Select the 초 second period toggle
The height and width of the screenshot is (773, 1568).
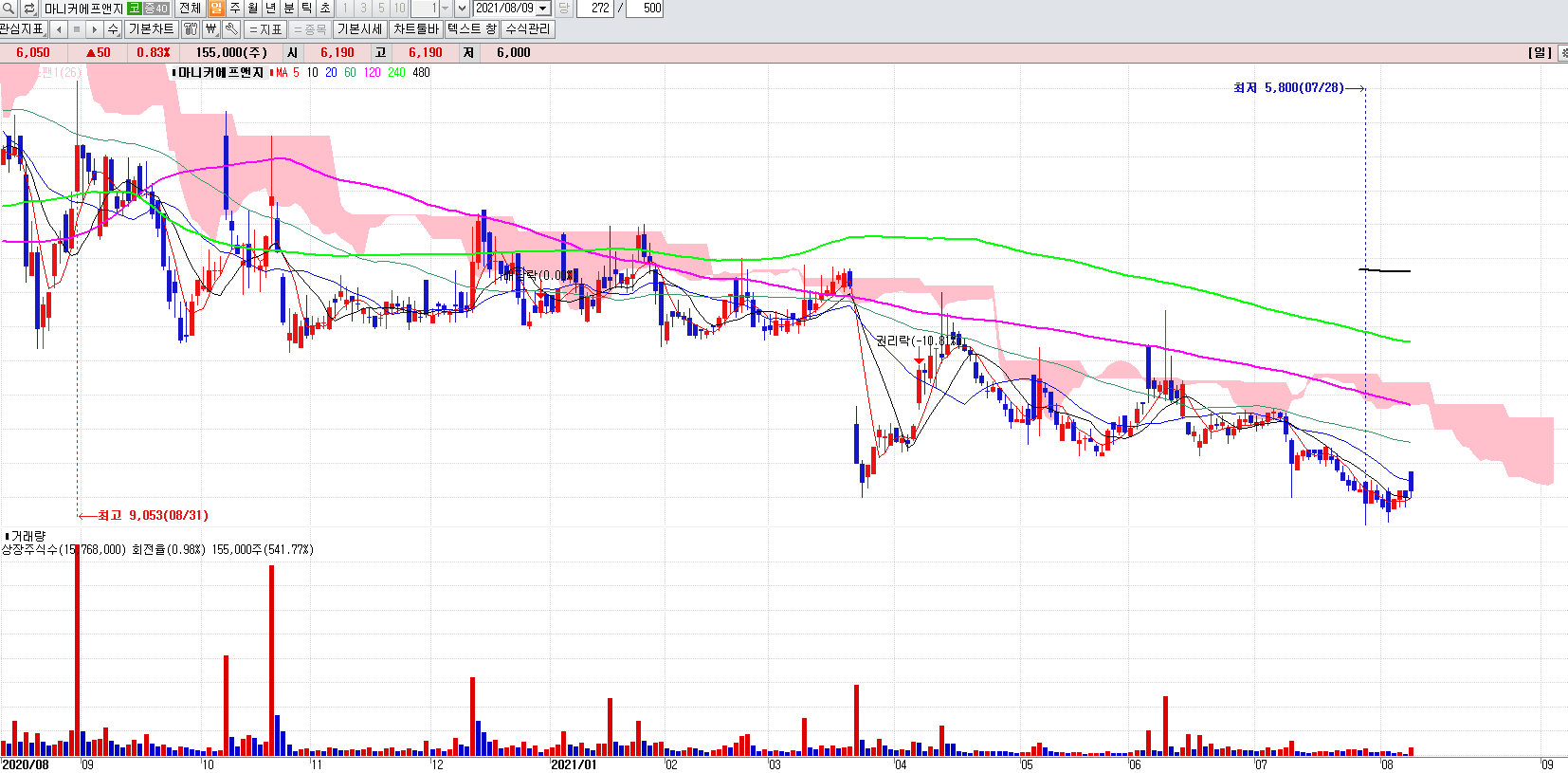pyautogui.click(x=325, y=8)
